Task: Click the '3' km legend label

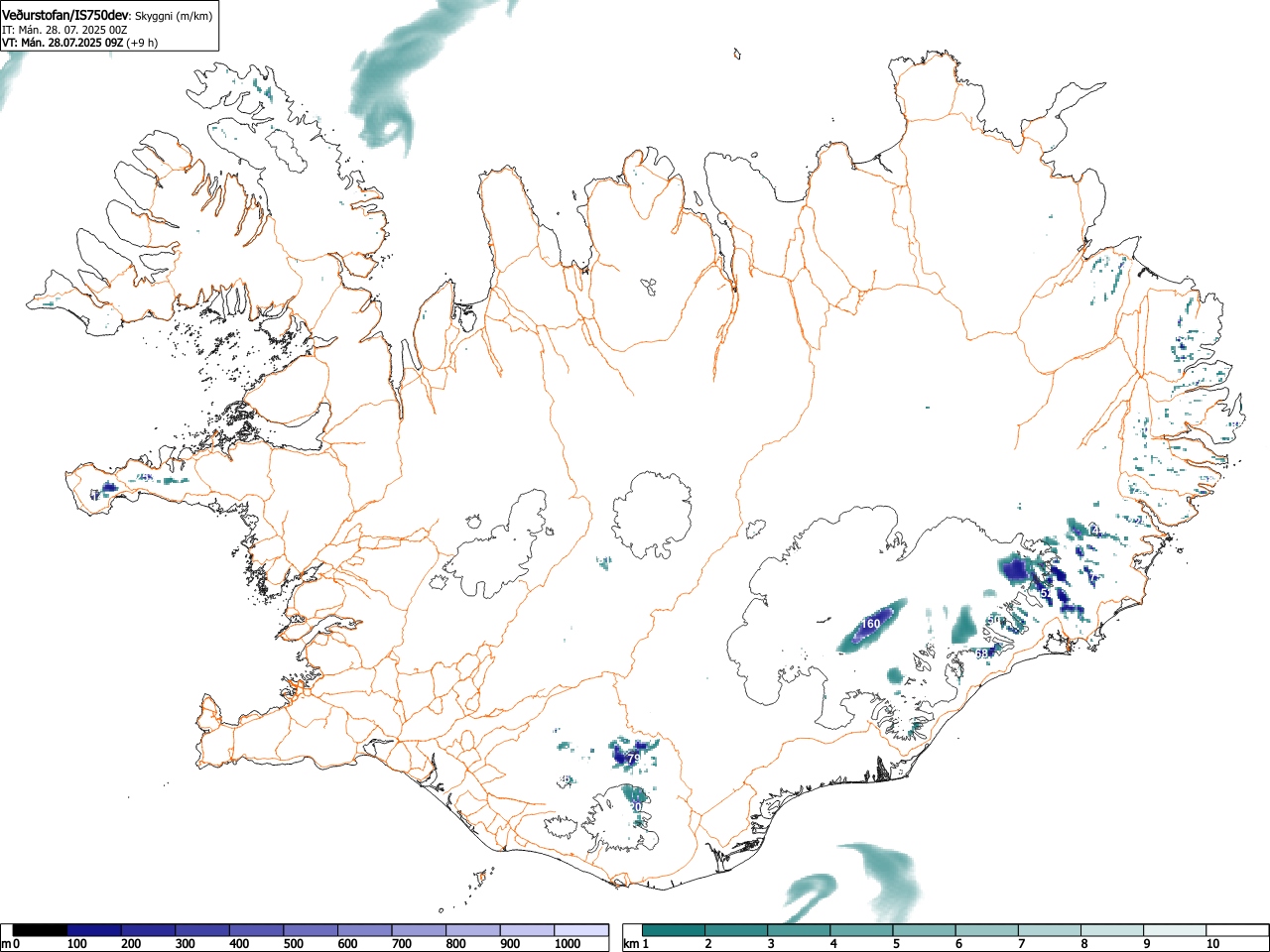Action: (771, 944)
